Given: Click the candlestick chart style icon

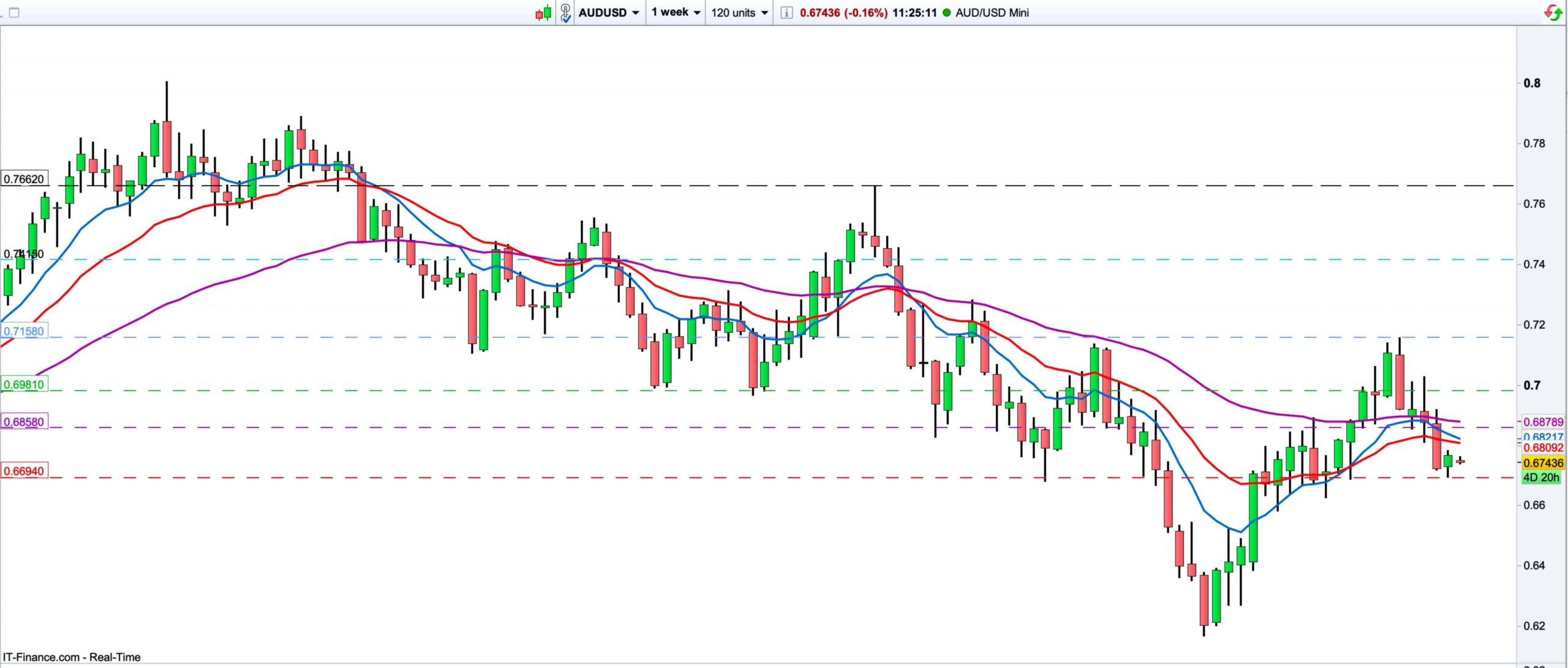Looking at the screenshot, I should point(543,12).
